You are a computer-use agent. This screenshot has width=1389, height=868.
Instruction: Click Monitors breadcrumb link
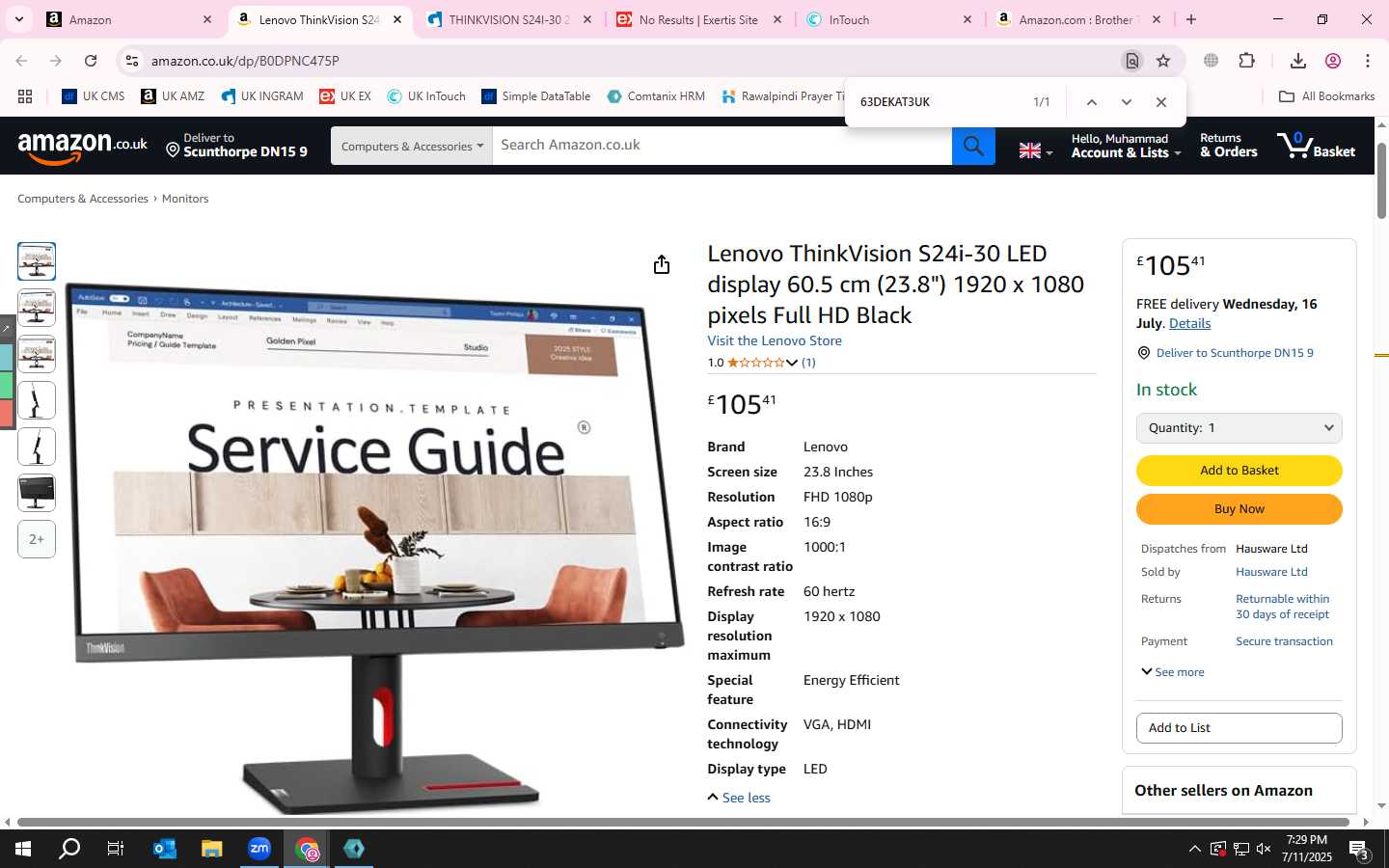pyautogui.click(x=185, y=199)
